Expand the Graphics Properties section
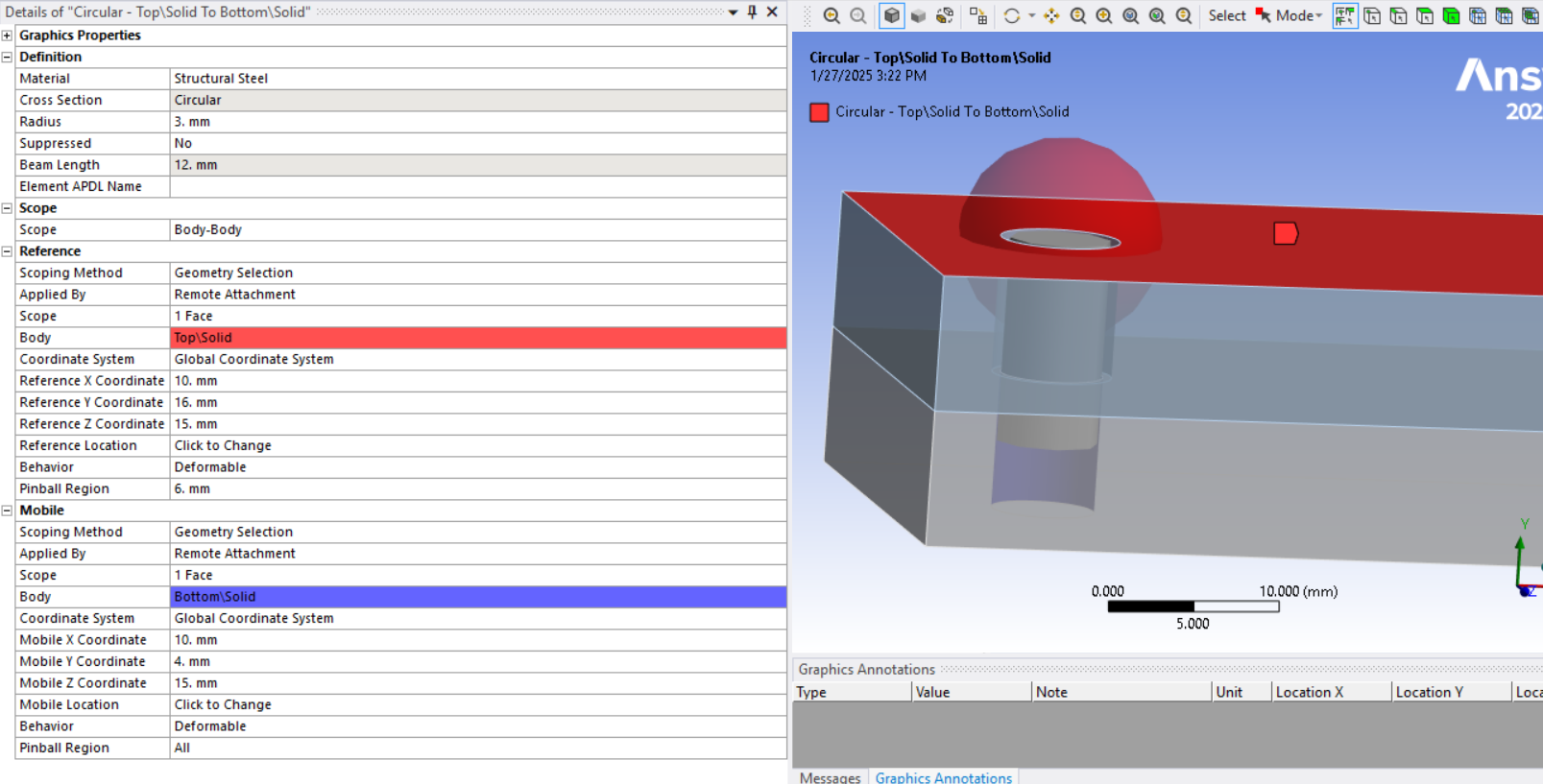The image size is (1543, 784). 7,36
